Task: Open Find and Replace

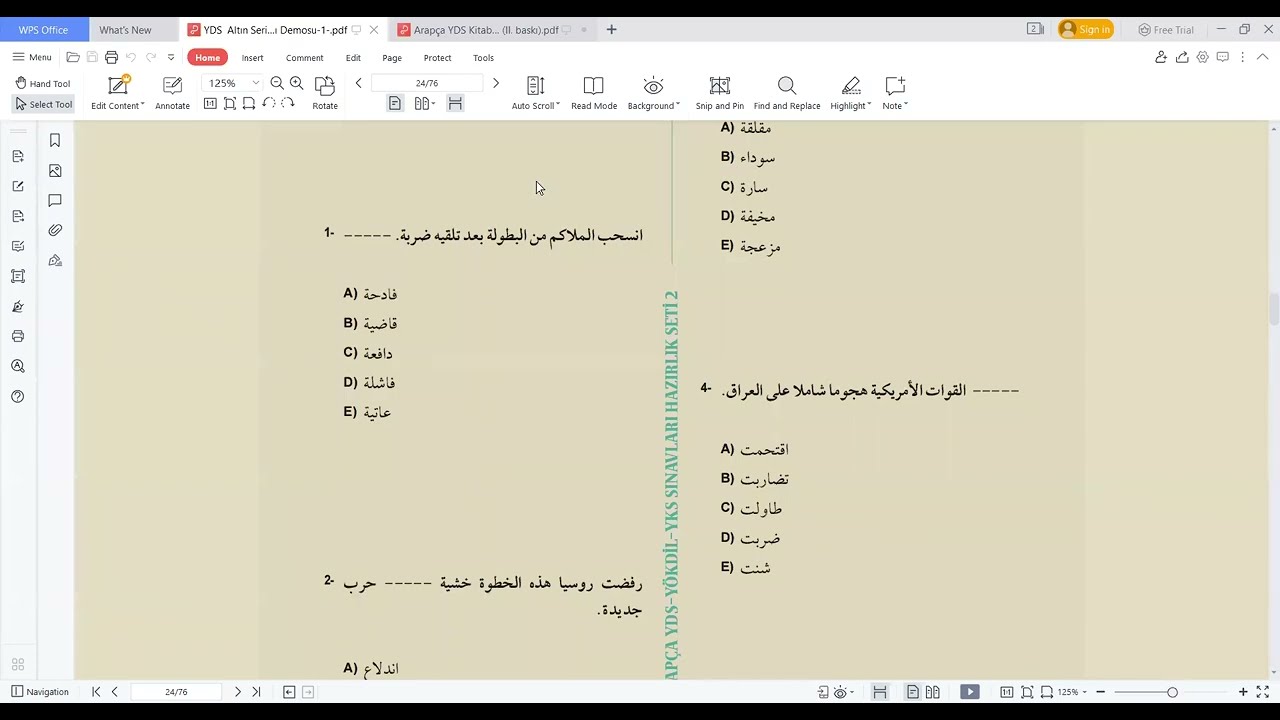Action: (x=787, y=93)
